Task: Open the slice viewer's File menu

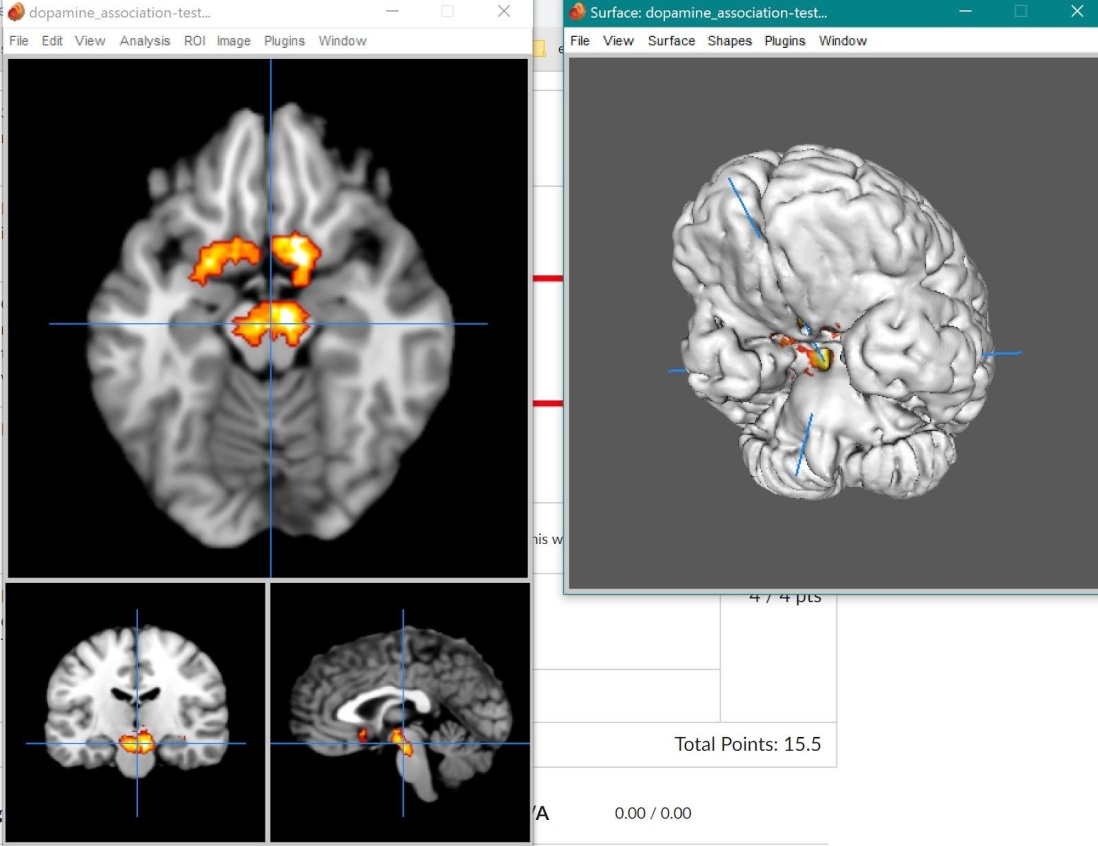Action: (19, 41)
